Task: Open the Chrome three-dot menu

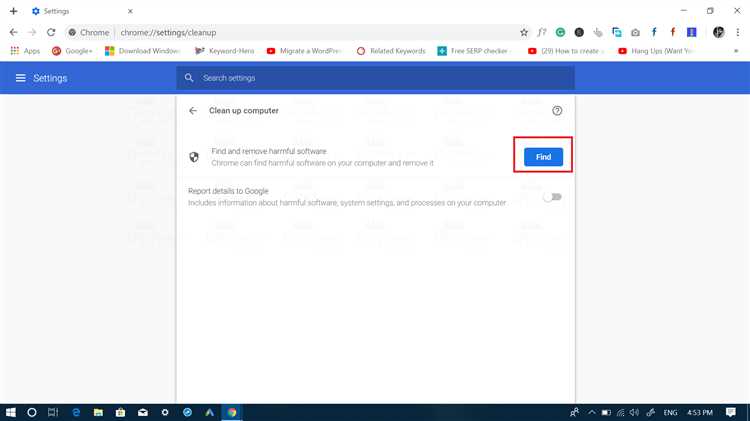Action: click(x=738, y=32)
